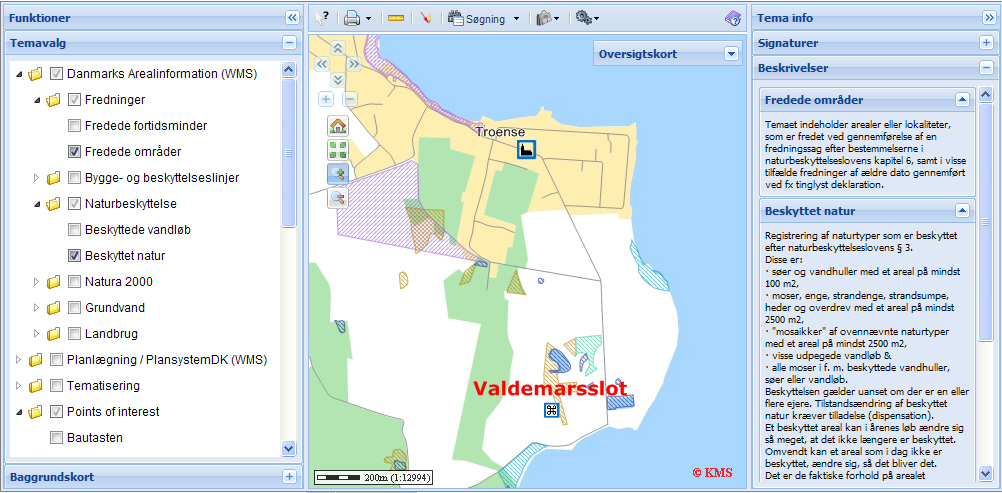This screenshot has height=493, width=1002.
Task: Collapse the Tema info right panel
Action: [x=989, y=18]
